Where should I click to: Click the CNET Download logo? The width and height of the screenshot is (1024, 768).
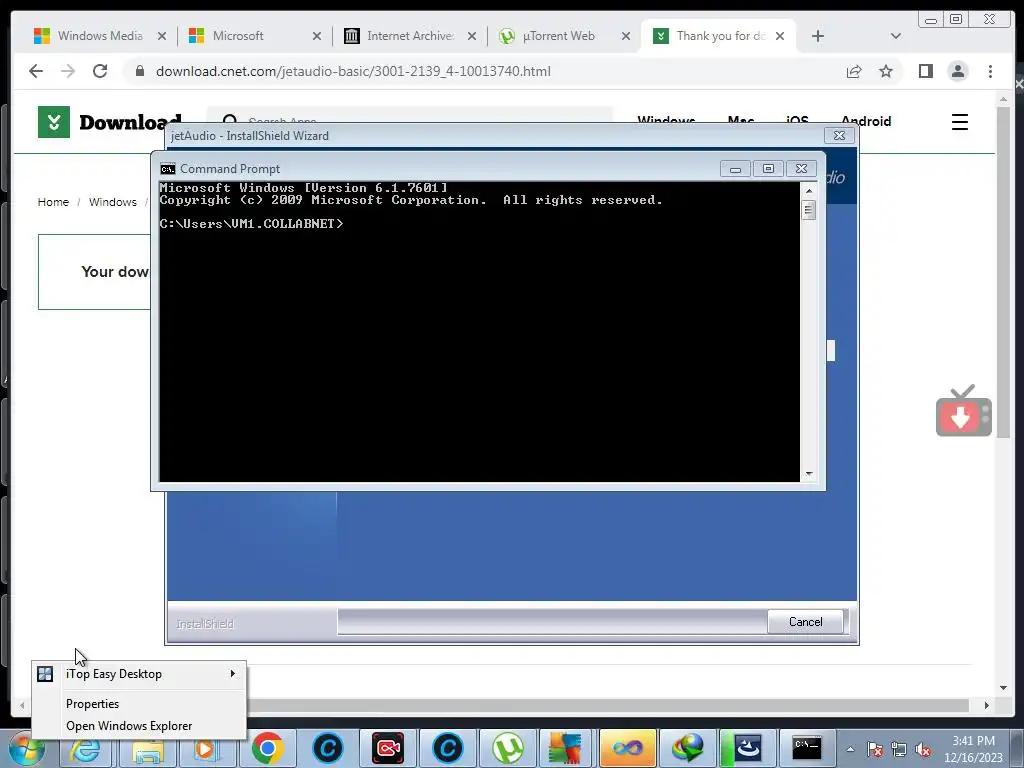[x=110, y=122]
